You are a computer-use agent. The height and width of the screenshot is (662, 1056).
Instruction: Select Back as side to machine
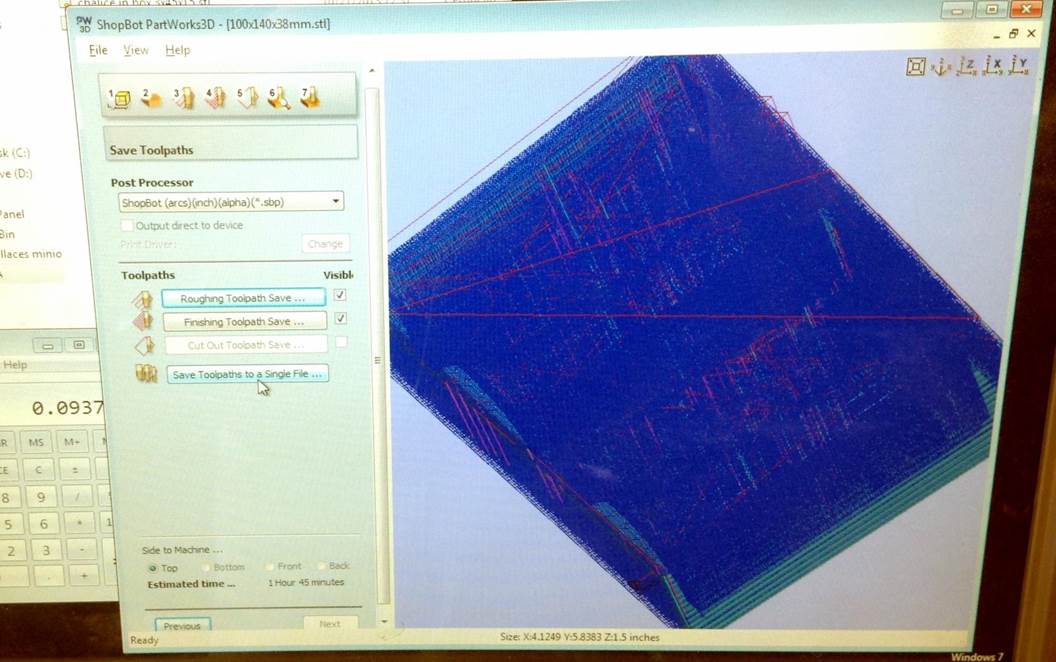click(x=321, y=566)
